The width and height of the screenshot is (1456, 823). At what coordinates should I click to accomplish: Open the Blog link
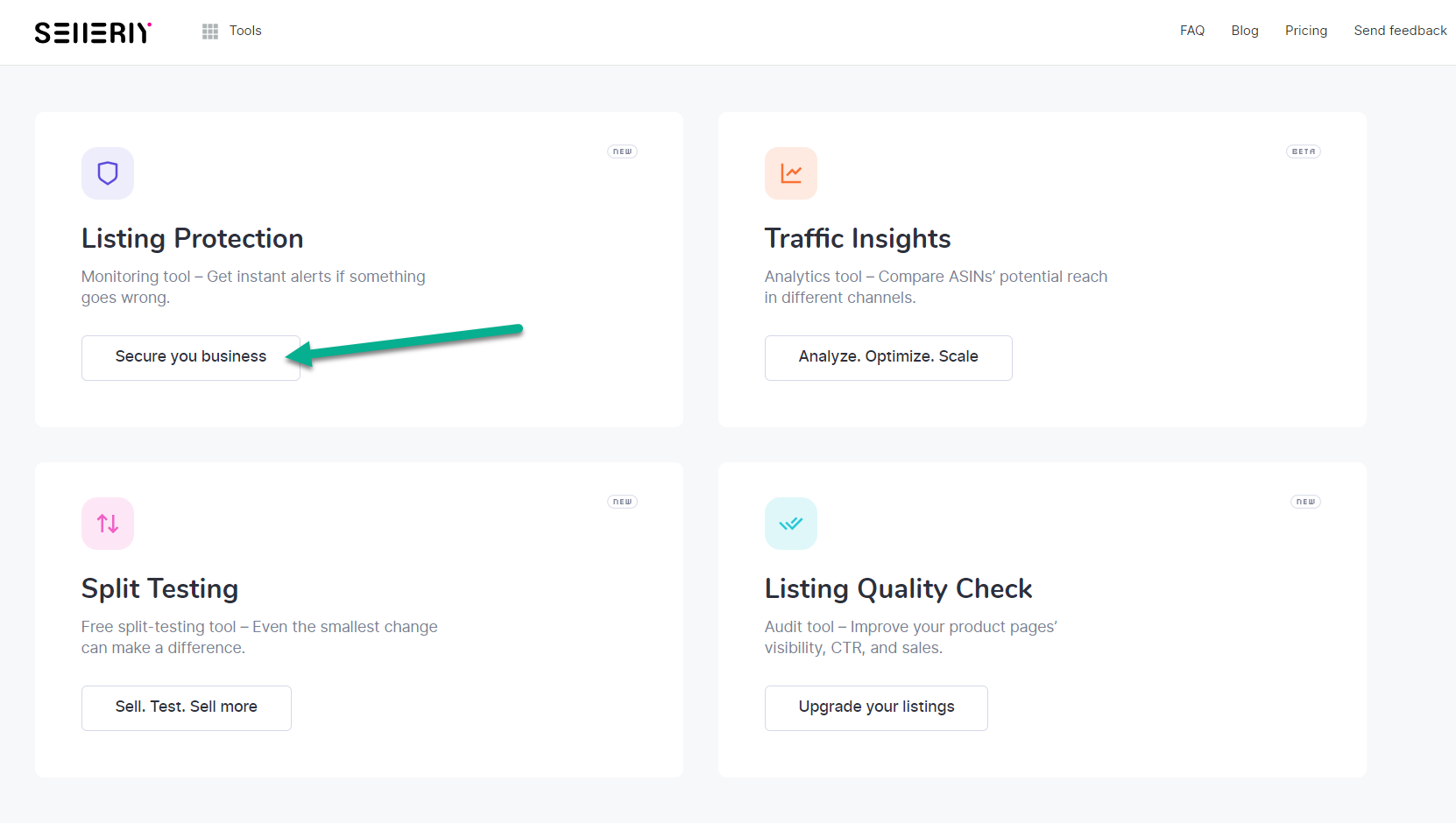coord(1245,31)
